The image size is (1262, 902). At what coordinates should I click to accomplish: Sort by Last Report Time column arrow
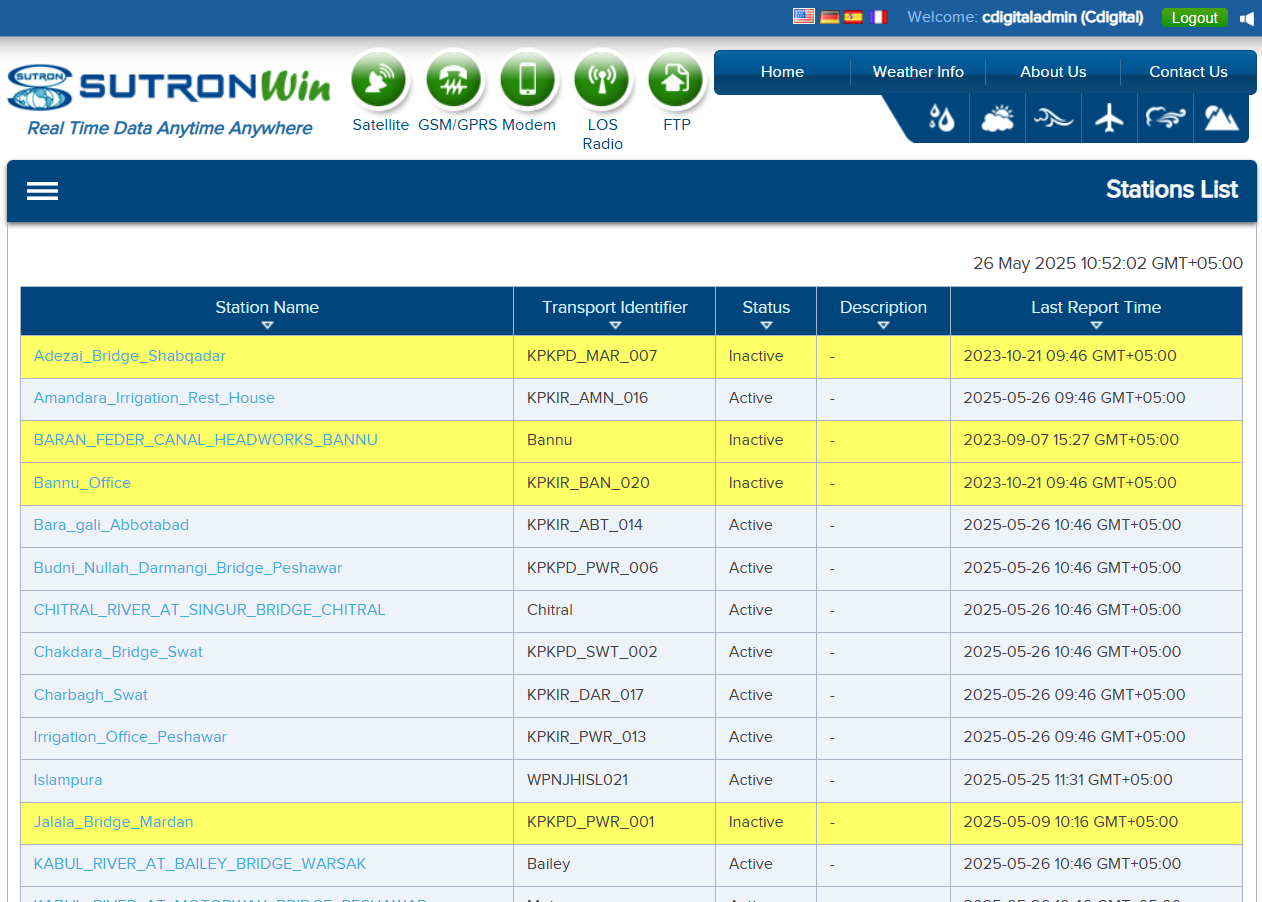(x=1096, y=325)
